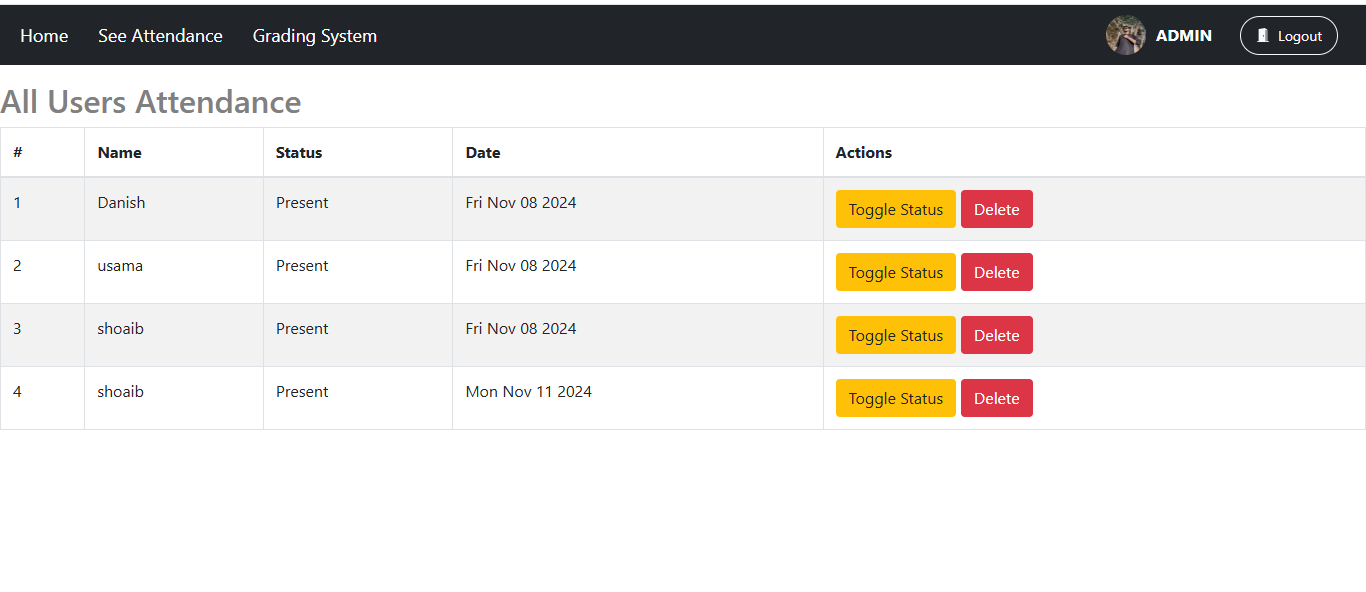Open the Home navigation link

[44, 36]
